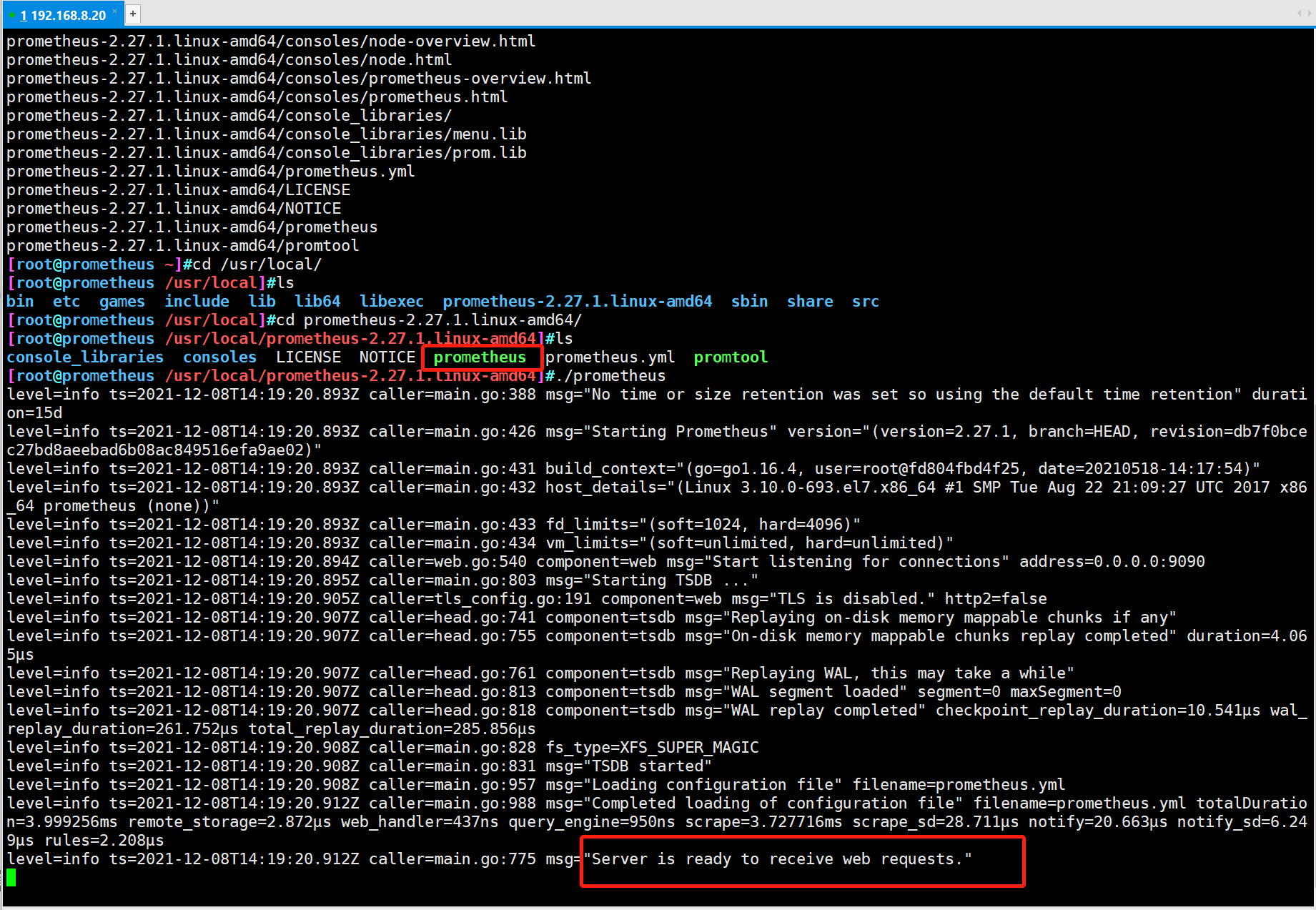Click 'WAL replay completed' log message

click(x=824, y=710)
